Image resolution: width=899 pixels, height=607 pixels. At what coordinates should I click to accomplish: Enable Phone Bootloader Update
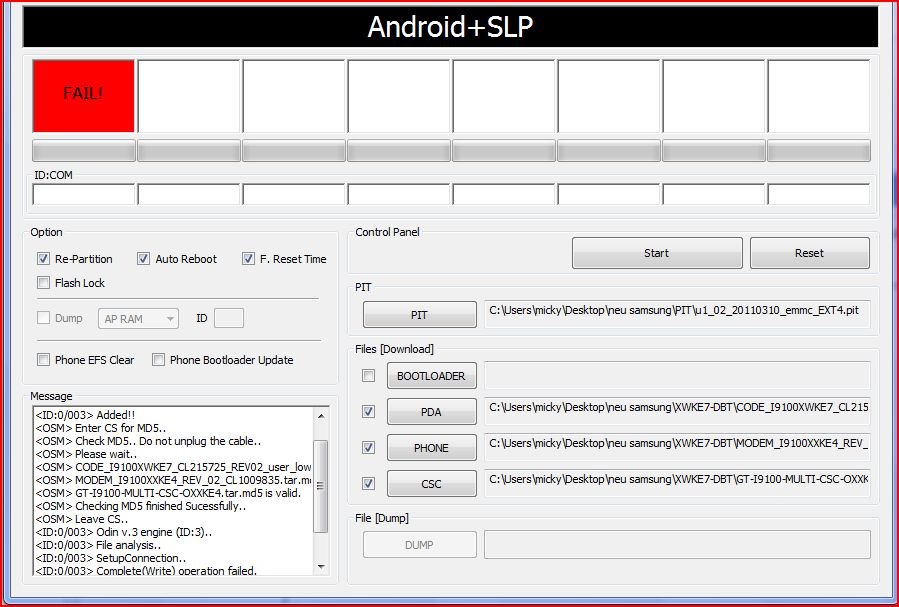[159, 360]
